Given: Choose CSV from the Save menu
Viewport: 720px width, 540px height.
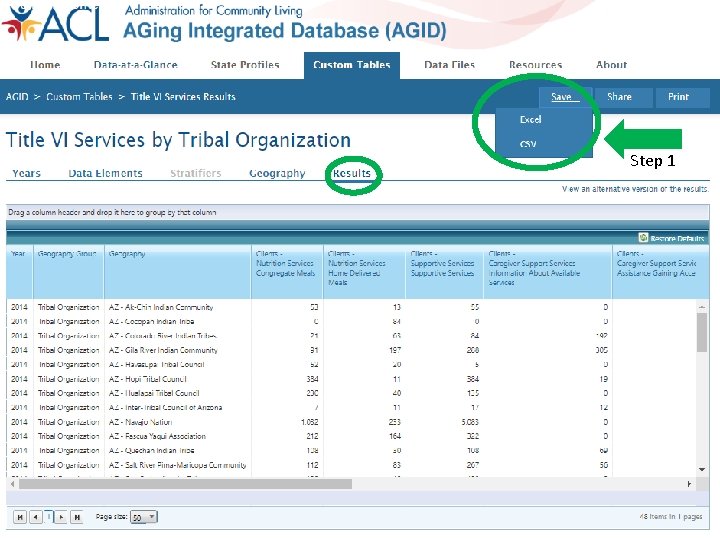Looking at the screenshot, I should (x=528, y=144).
